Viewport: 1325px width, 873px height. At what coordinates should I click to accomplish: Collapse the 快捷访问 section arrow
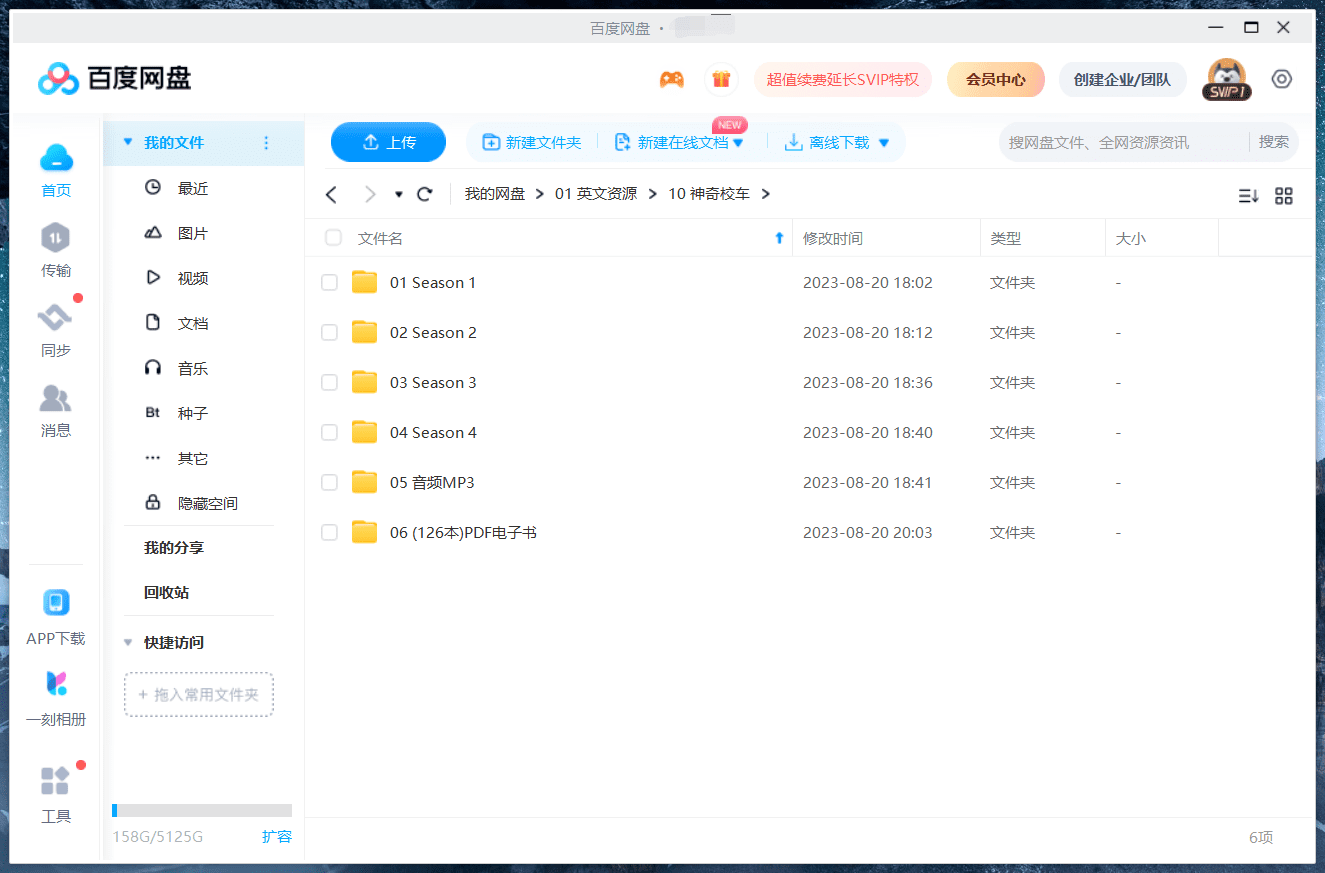point(127,642)
